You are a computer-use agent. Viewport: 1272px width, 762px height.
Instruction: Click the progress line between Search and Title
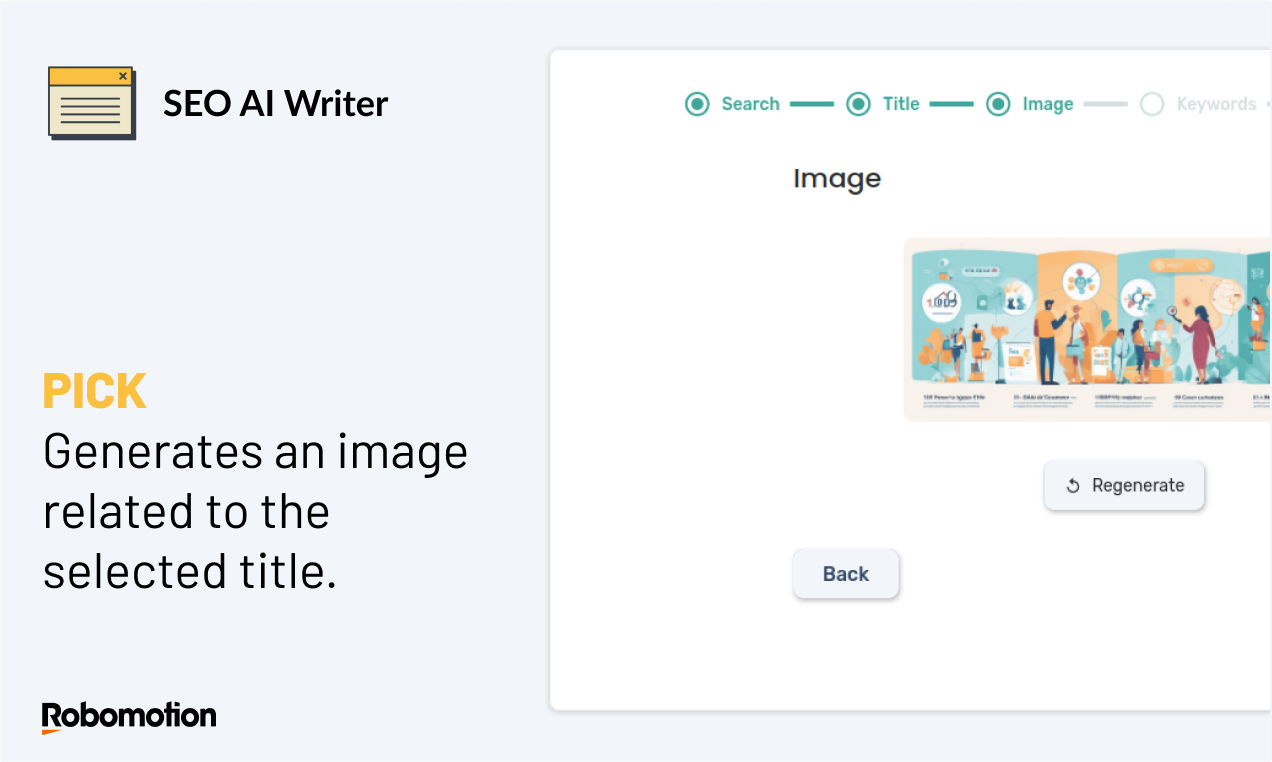pos(811,104)
